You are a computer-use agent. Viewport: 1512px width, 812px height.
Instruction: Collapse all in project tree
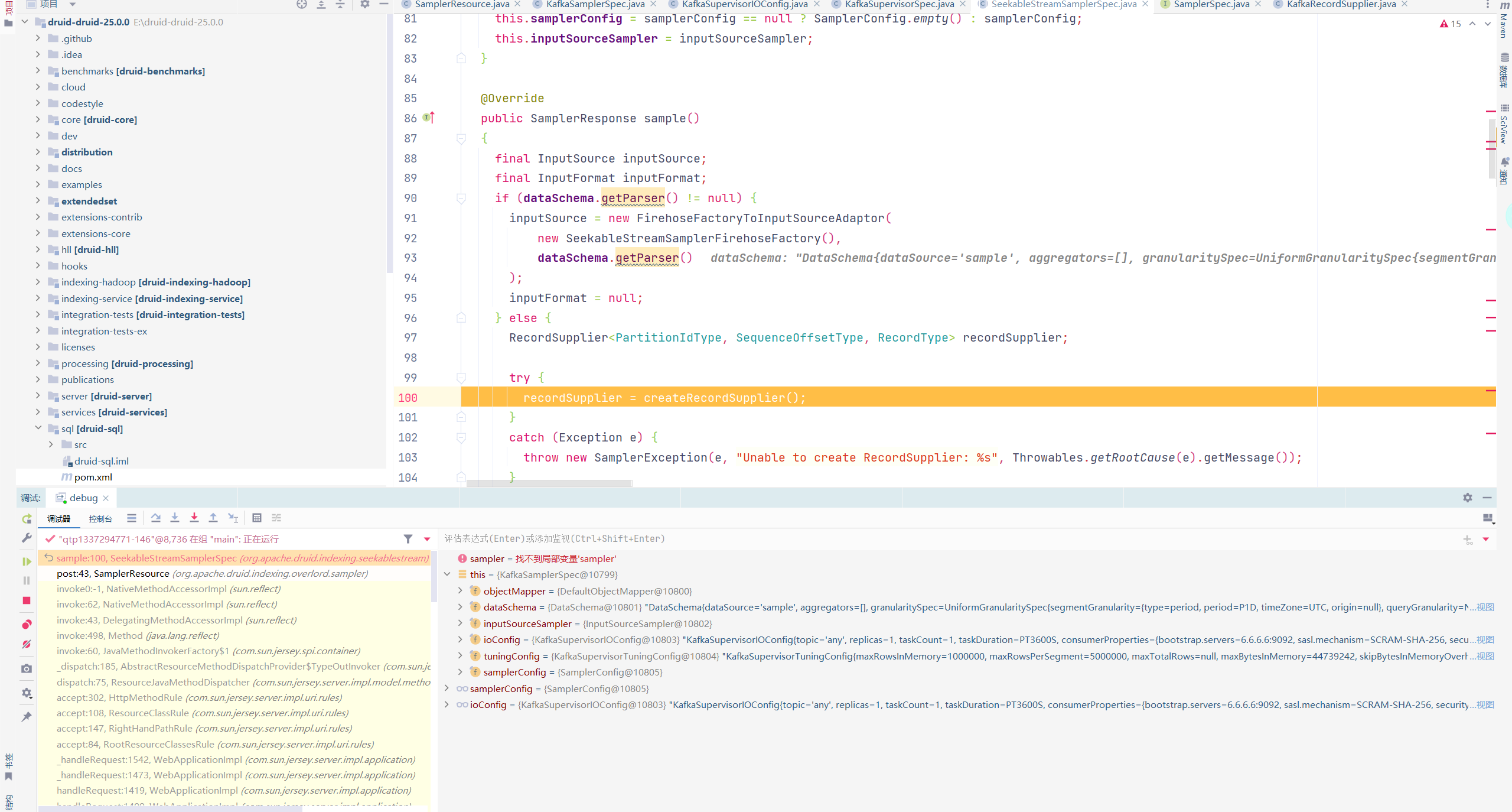(340, 4)
